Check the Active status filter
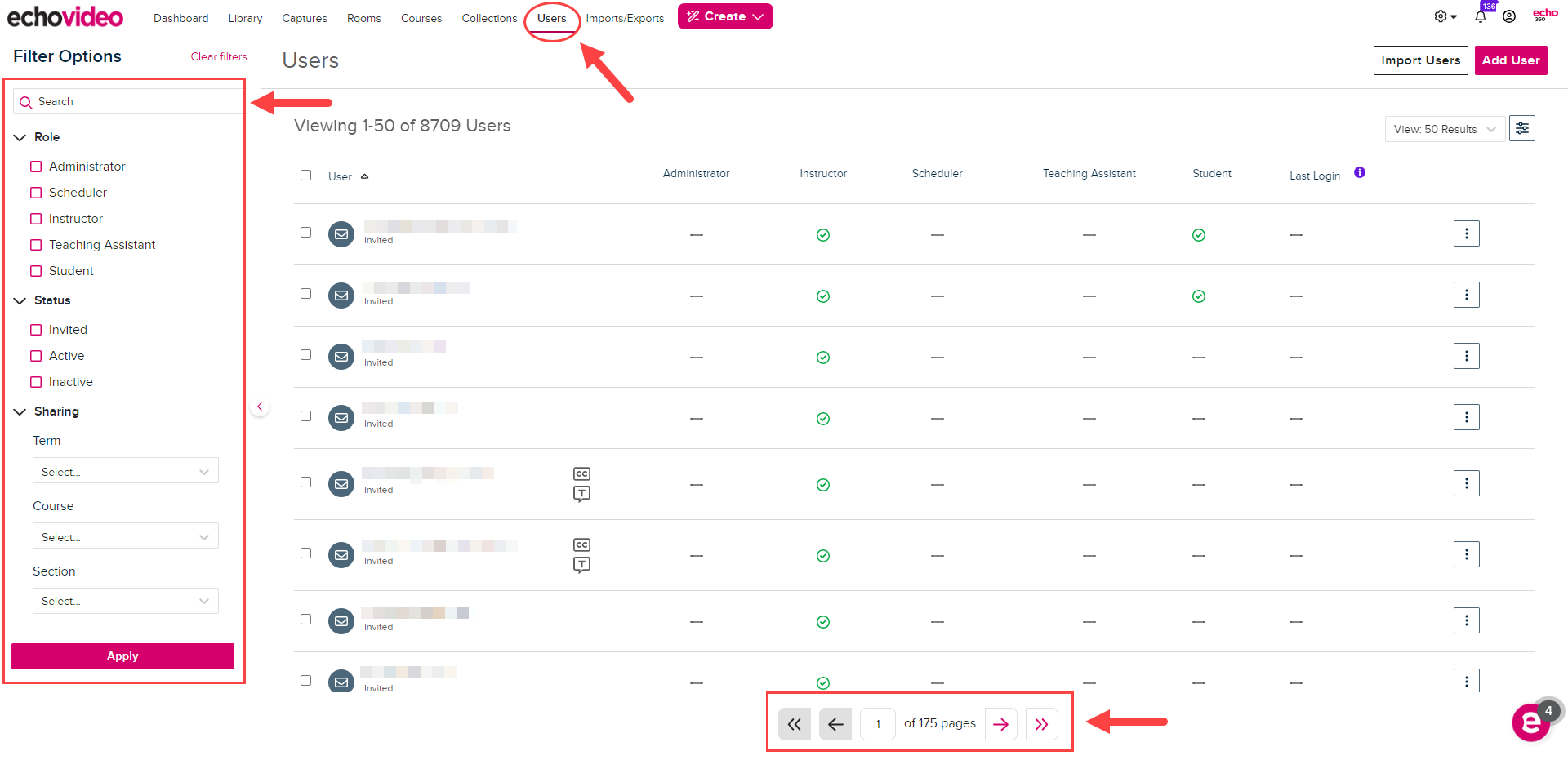This screenshot has width=1568, height=760. [x=36, y=356]
